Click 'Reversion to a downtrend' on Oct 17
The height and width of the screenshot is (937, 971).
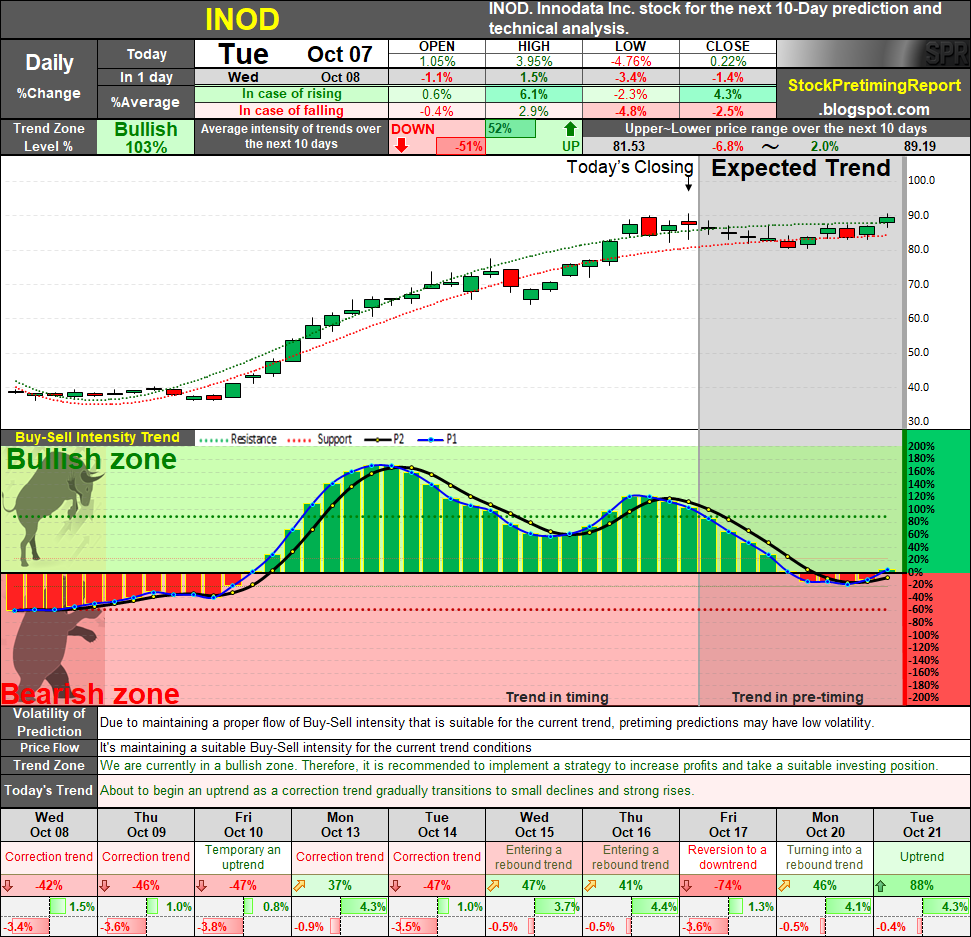[728, 857]
